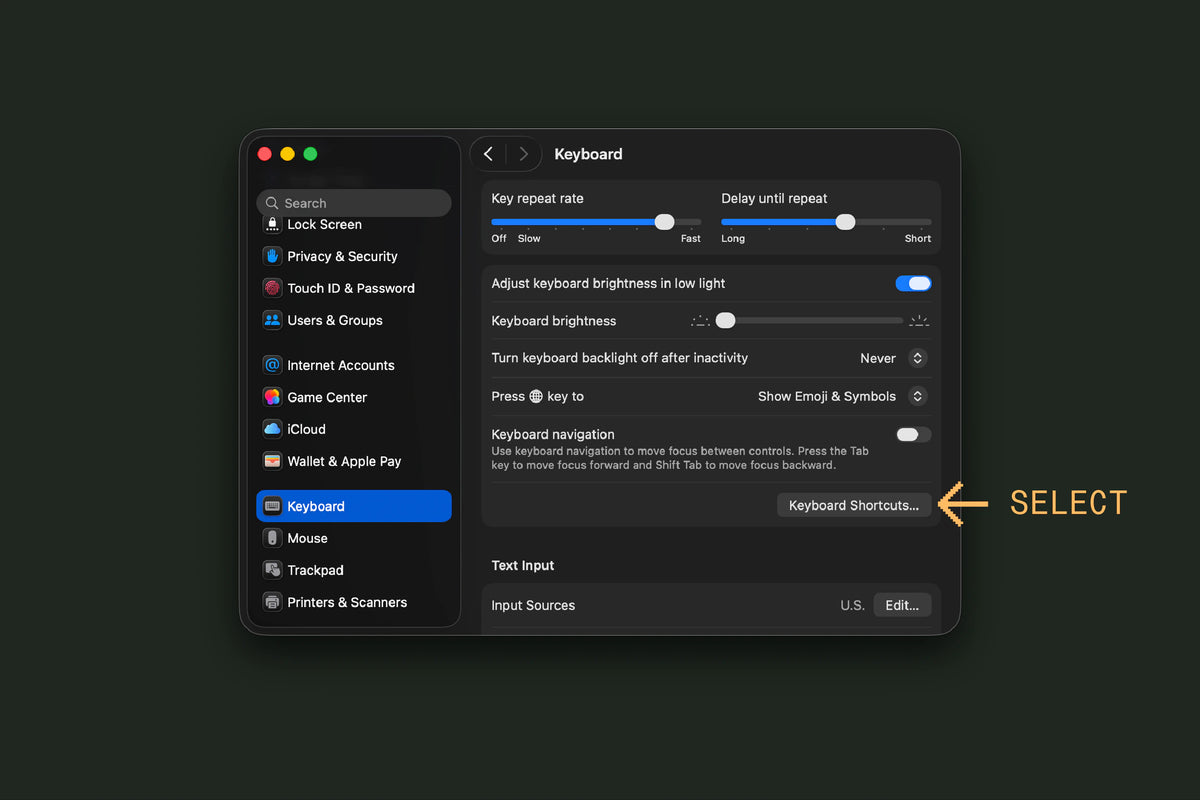
Task: Click the Keyboard brightness slider
Action: pos(809,321)
